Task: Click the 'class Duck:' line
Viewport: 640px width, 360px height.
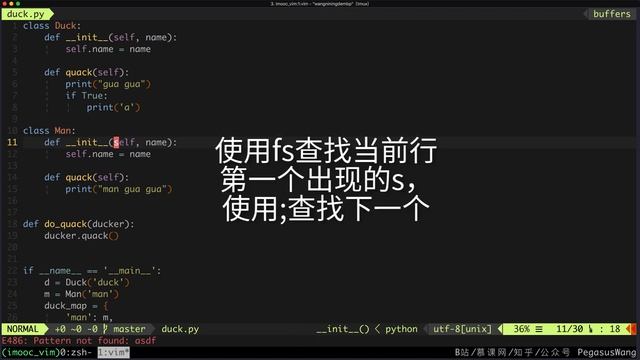Action: [52, 26]
